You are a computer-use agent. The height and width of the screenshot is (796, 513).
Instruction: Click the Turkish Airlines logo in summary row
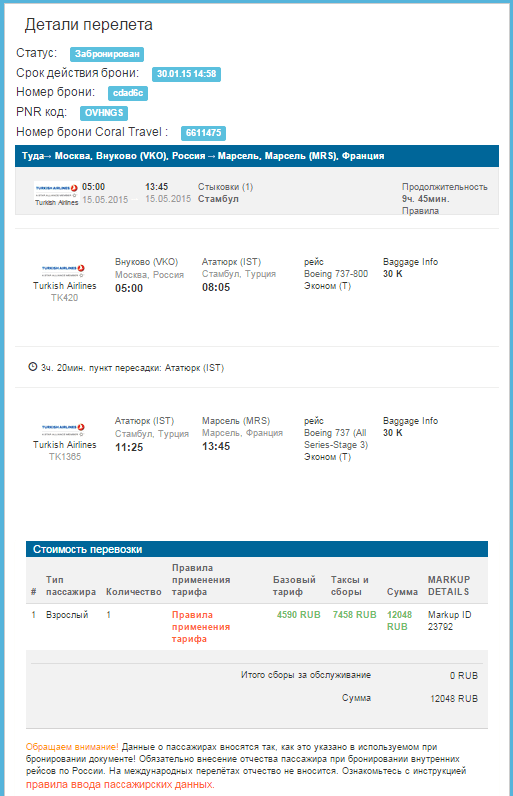click(x=56, y=194)
